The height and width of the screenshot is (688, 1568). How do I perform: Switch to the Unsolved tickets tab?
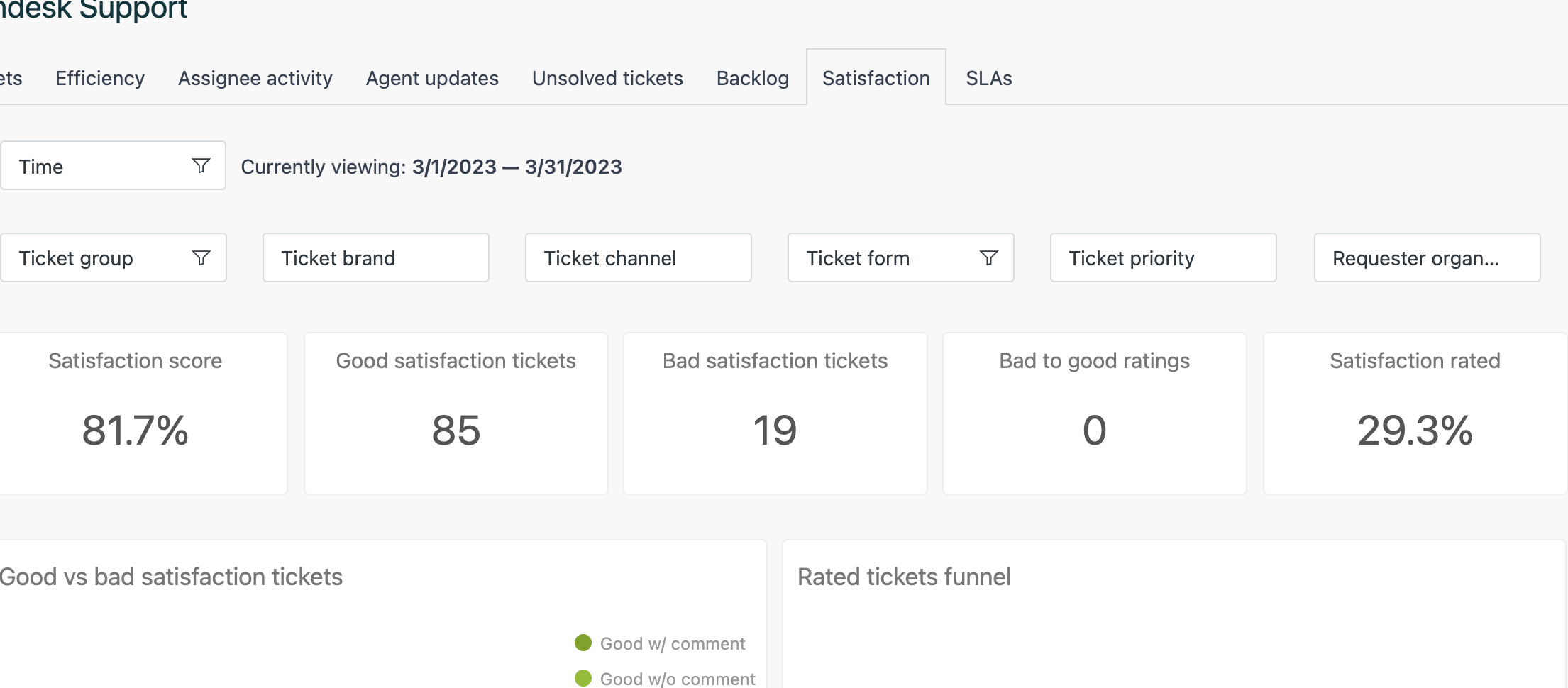607,78
